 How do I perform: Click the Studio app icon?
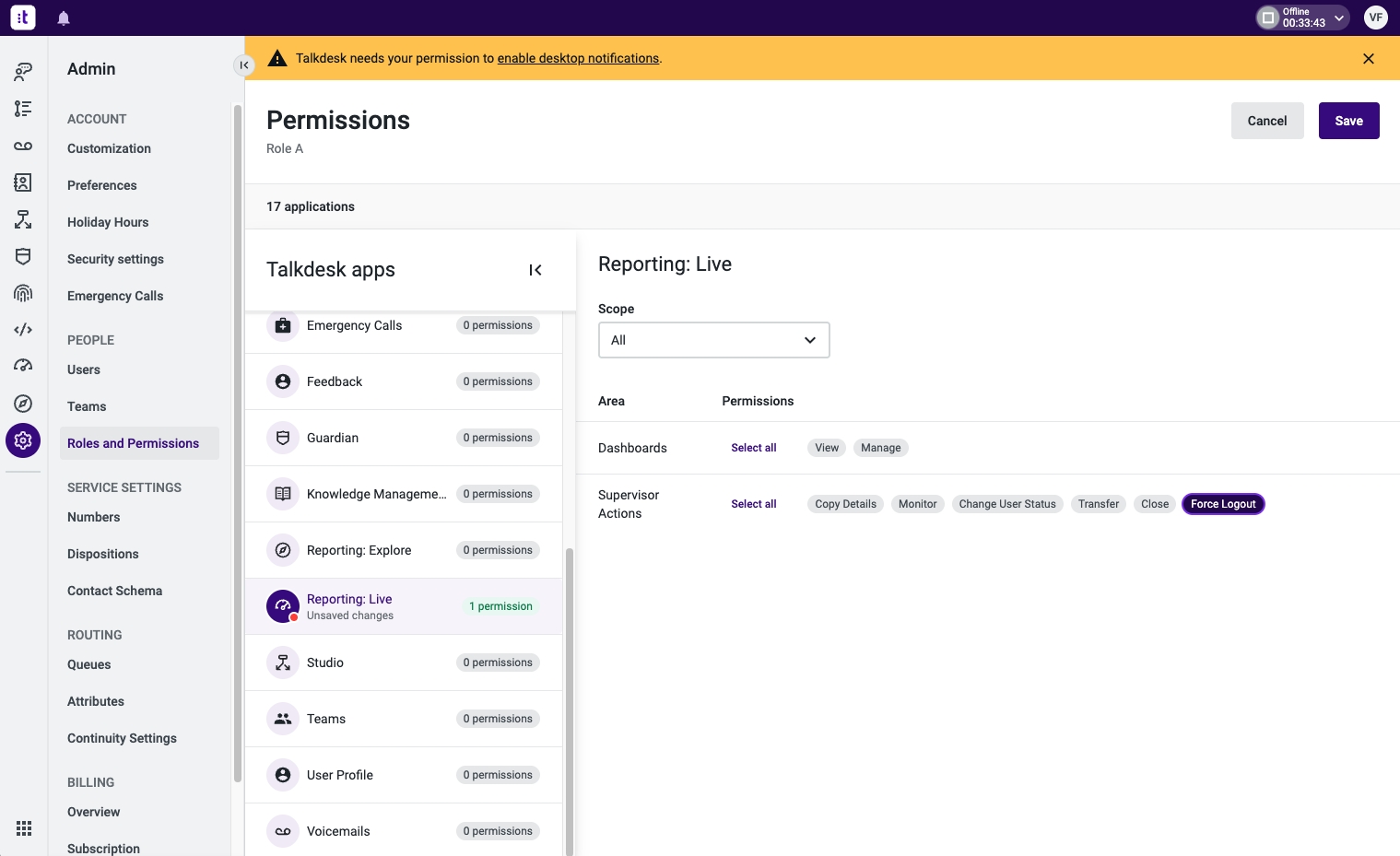[x=283, y=663]
